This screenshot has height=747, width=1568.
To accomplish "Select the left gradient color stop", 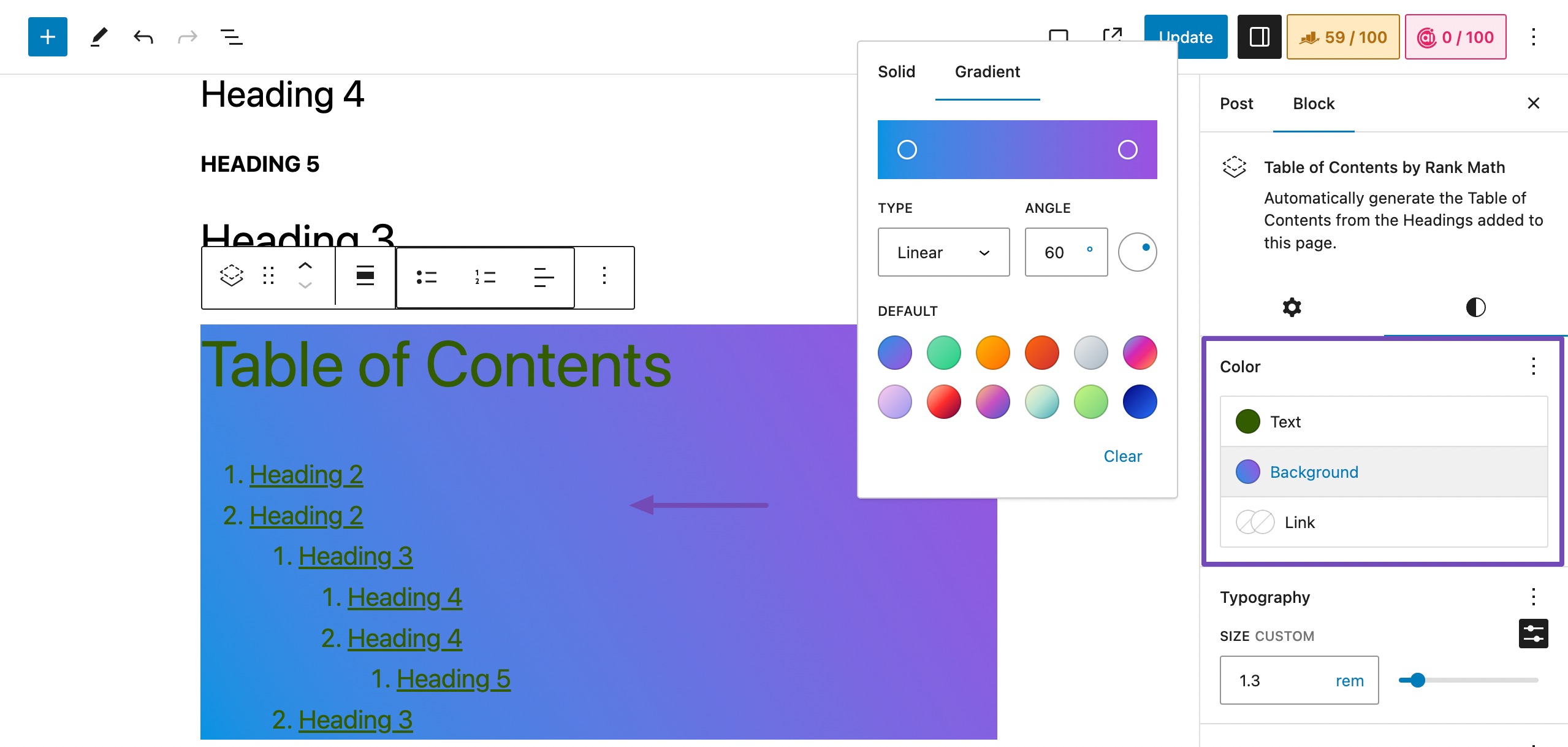I will (907, 149).
